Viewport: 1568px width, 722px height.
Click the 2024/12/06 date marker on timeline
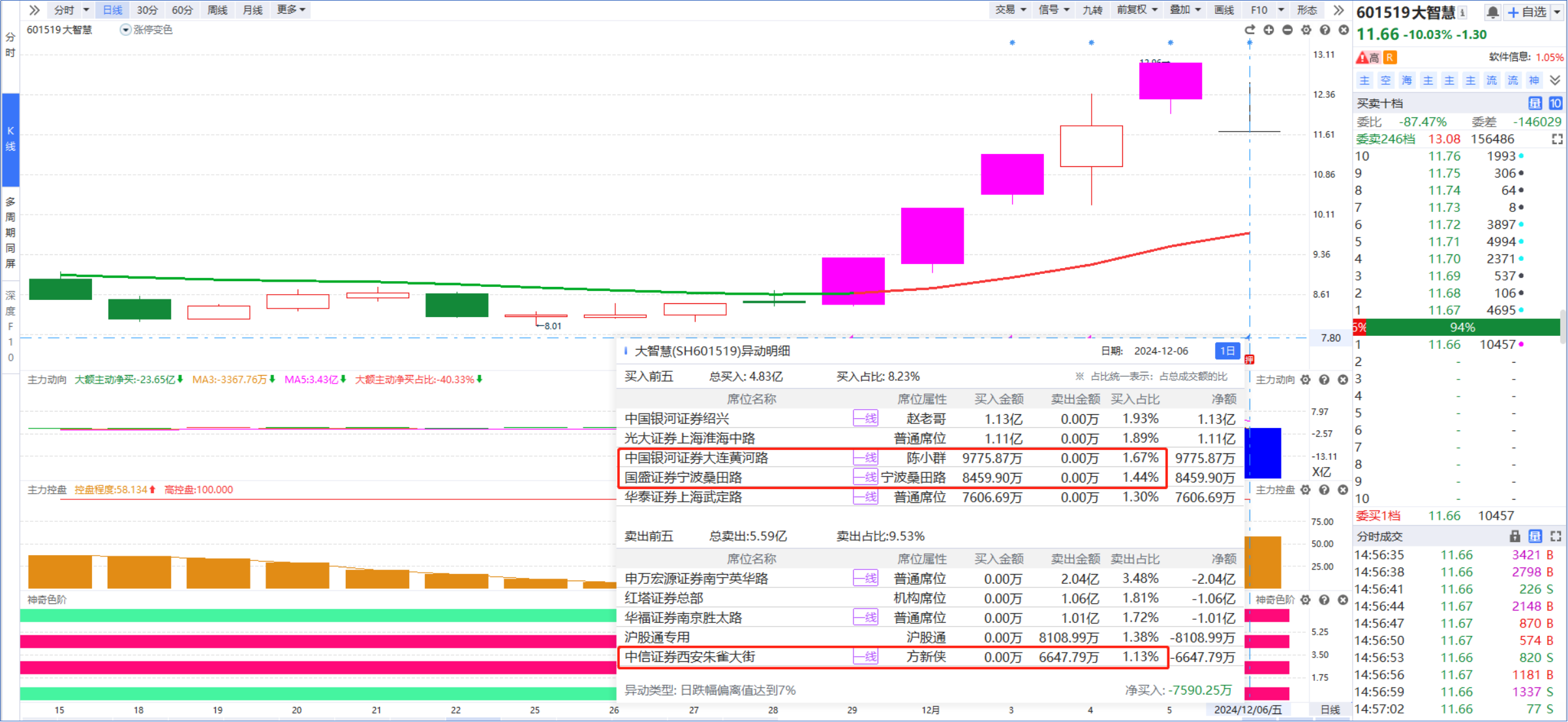pyautogui.click(x=1248, y=710)
